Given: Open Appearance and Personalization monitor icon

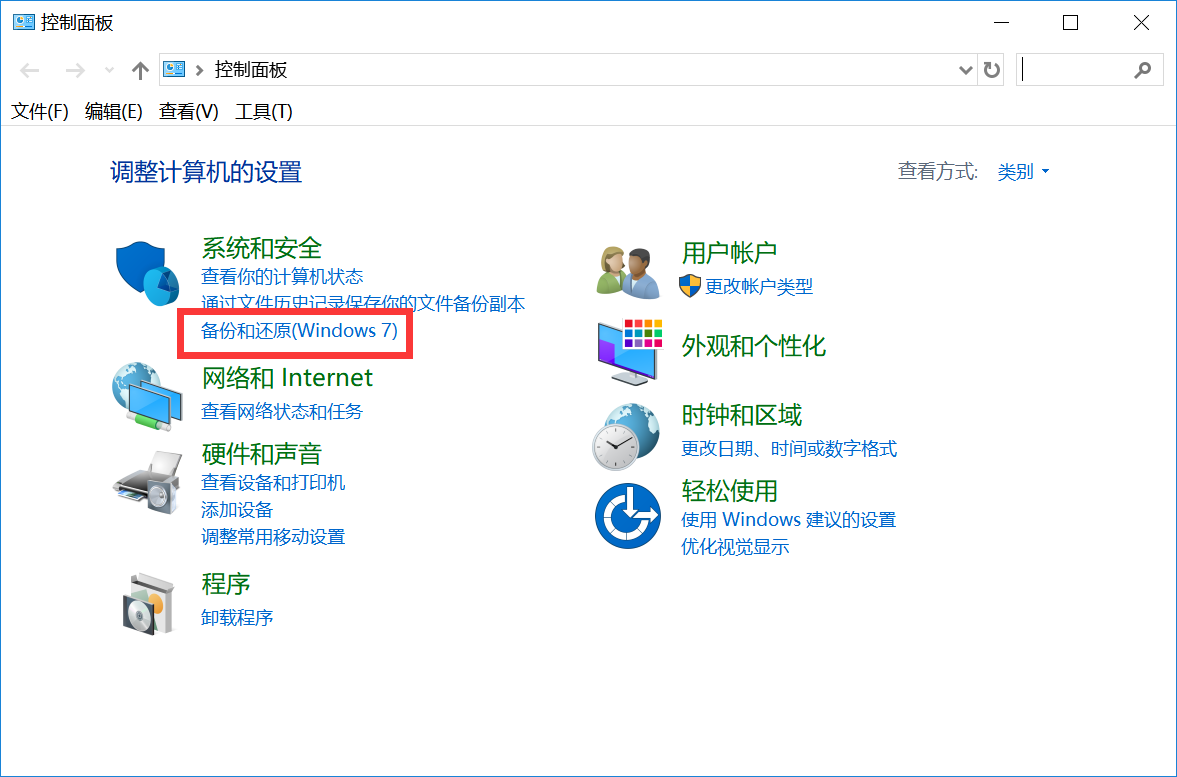Looking at the screenshot, I should tap(628, 352).
